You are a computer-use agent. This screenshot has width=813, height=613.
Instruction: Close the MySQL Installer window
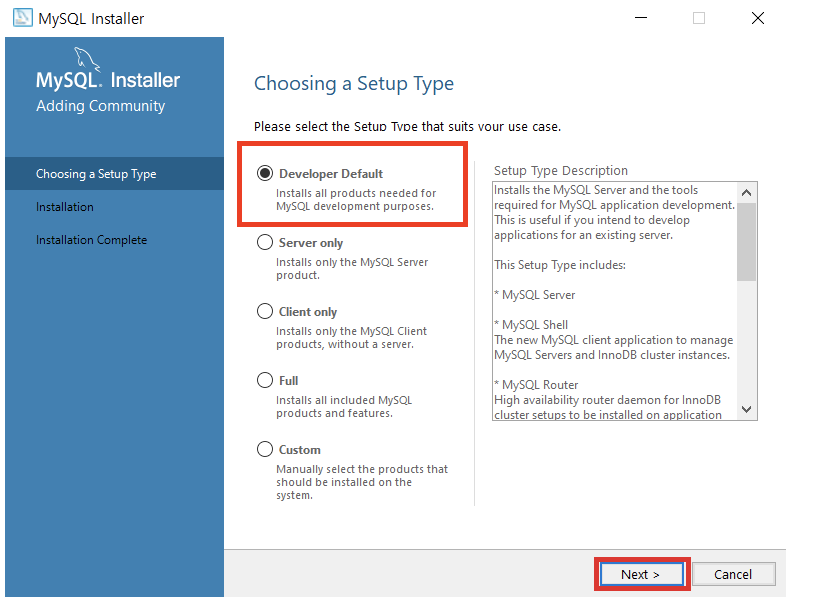click(758, 18)
